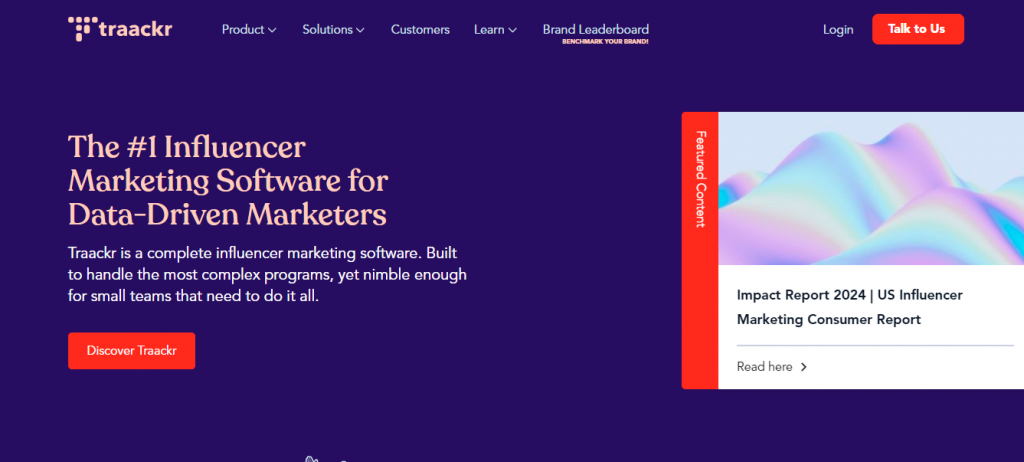
Task: Expand the Learn menu
Action: (496, 29)
